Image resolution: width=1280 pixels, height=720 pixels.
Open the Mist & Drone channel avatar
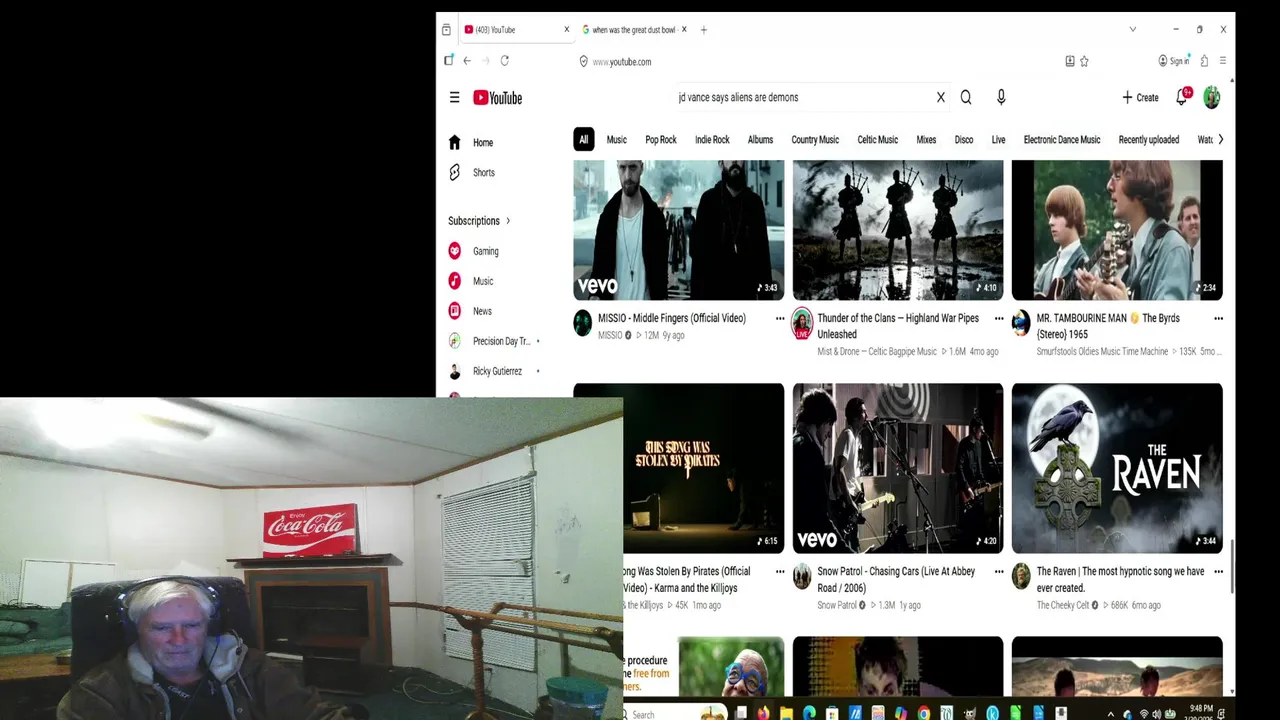point(802,323)
